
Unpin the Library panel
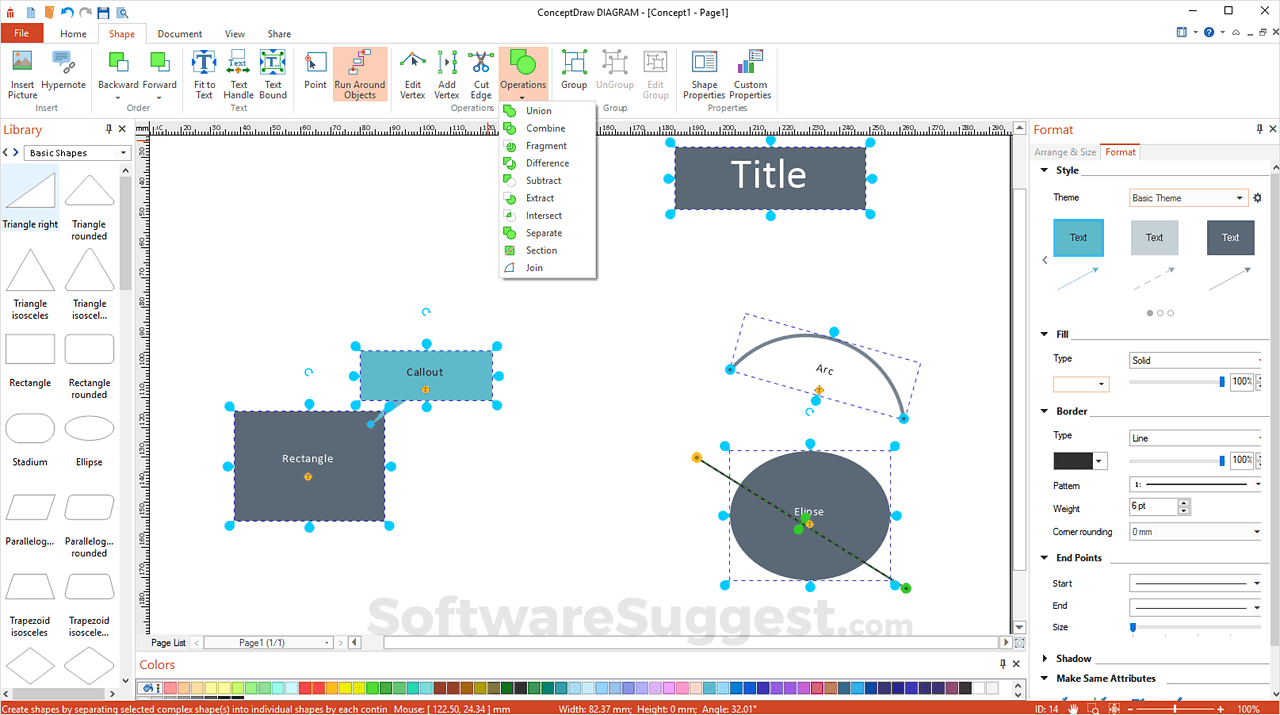click(109, 129)
